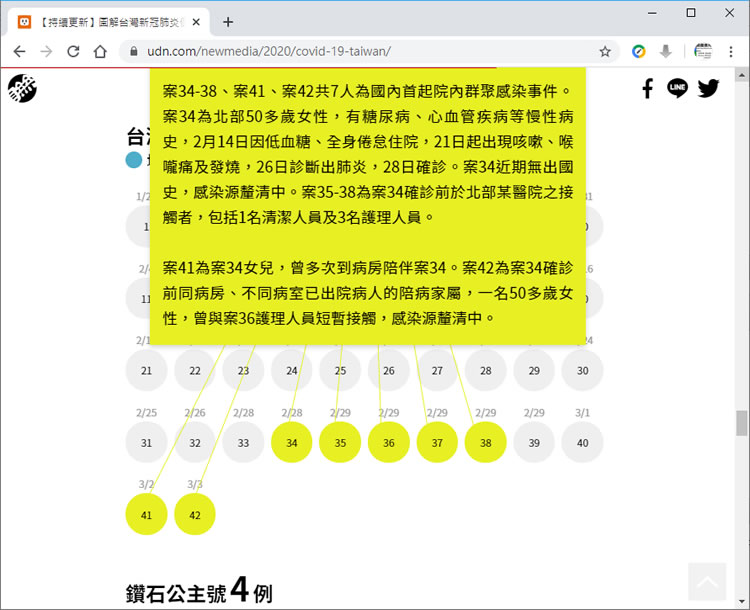This screenshot has height=610, width=750.
Task: Share the page via LINE icon
Action: (678, 89)
